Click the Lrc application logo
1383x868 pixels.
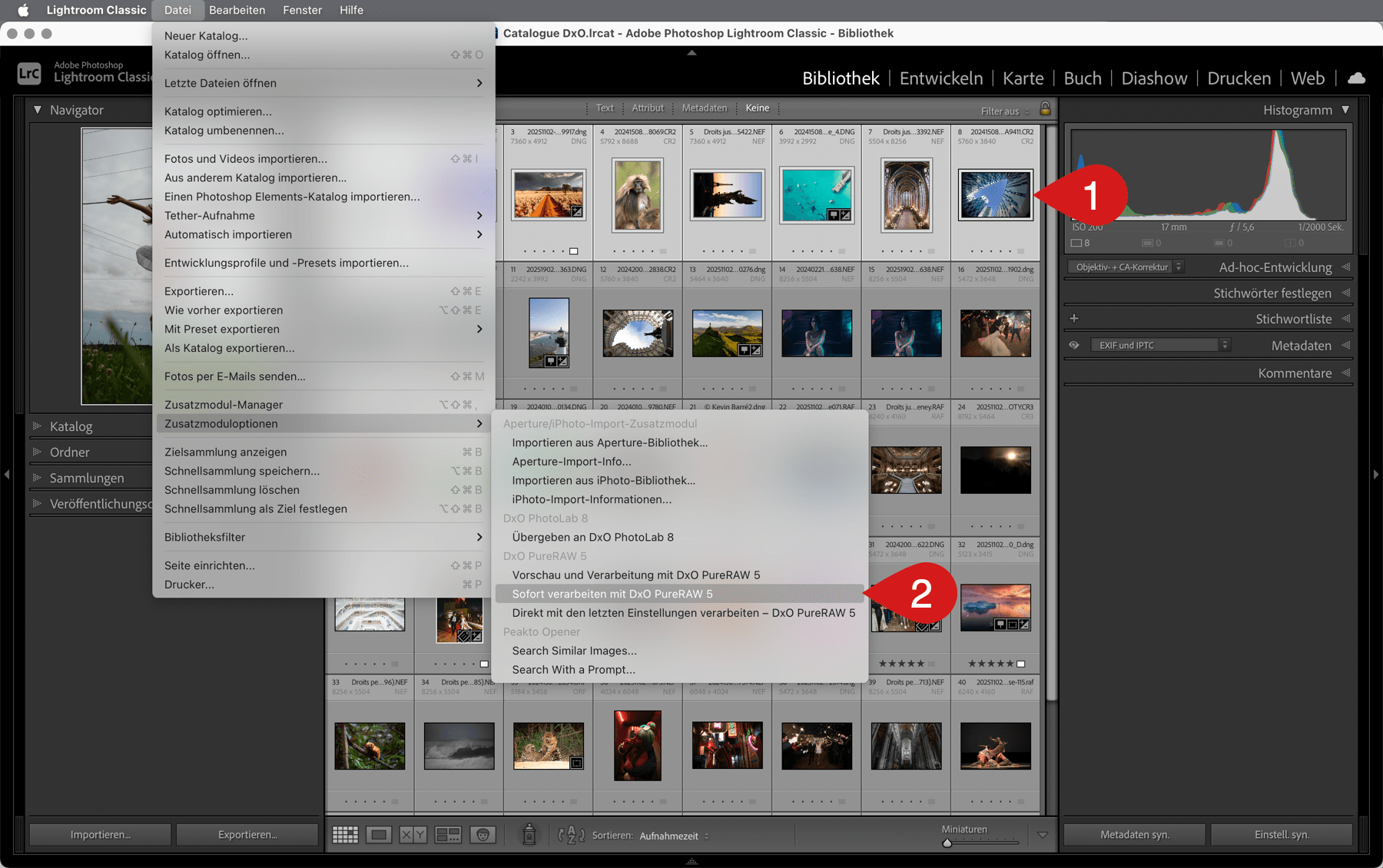pyautogui.click(x=29, y=73)
